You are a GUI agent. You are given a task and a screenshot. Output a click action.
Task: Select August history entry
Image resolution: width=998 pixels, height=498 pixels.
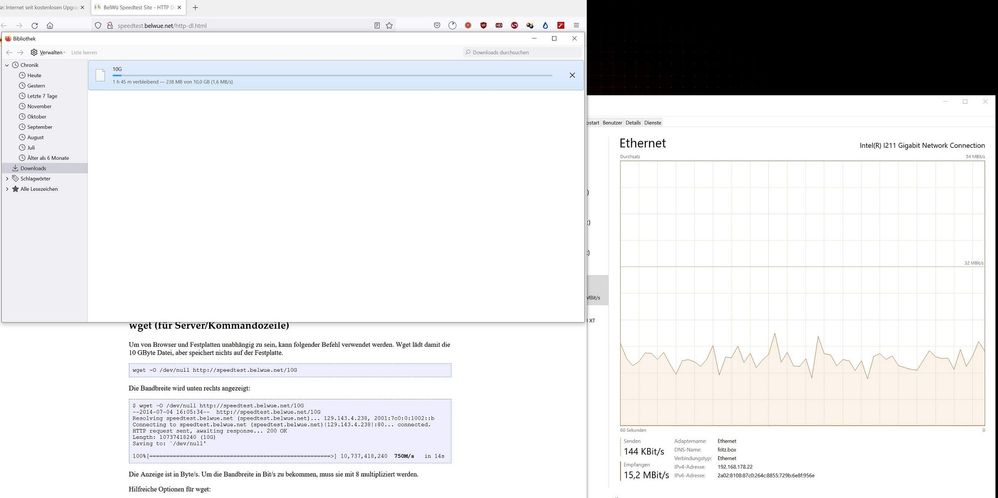36,137
